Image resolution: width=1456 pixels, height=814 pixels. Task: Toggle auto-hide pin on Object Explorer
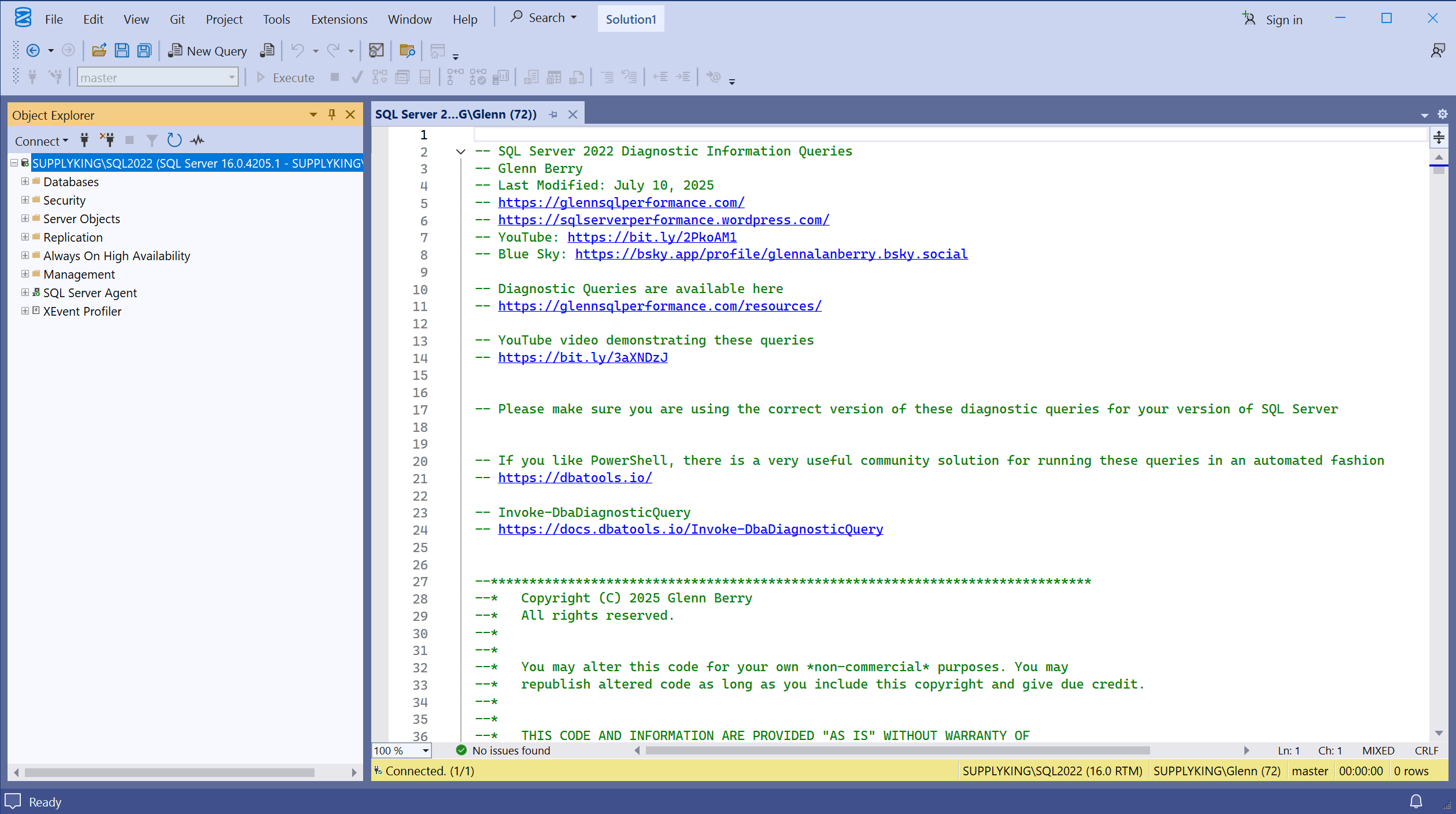coord(331,114)
